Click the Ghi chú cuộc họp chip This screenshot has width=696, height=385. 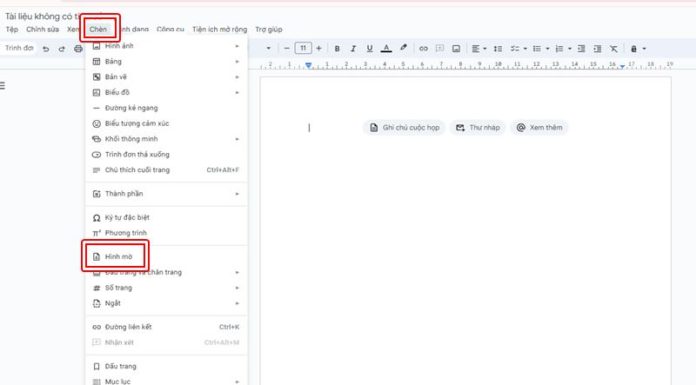pos(404,127)
